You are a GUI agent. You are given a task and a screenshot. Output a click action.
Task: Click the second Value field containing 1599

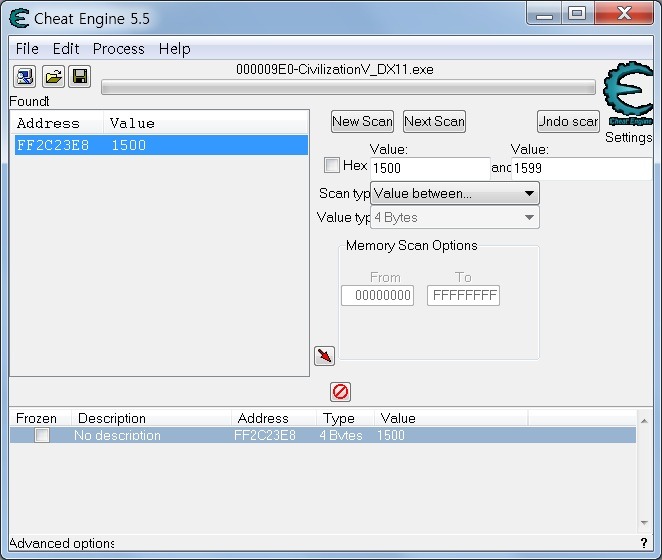pos(582,168)
